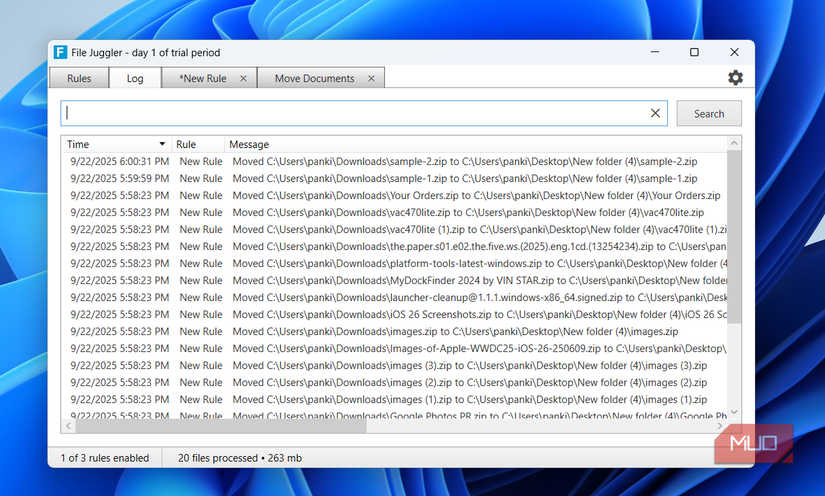
Task: Sort by the Rule column header
Action: pyautogui.click(x=198, y=144)
